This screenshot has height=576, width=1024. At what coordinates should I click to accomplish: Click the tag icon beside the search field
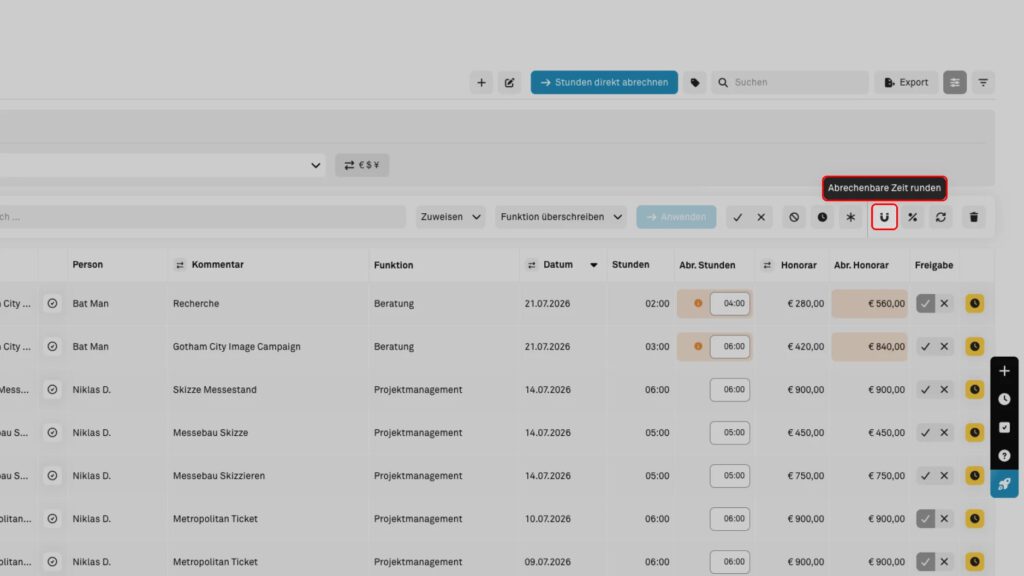(695, 82)
